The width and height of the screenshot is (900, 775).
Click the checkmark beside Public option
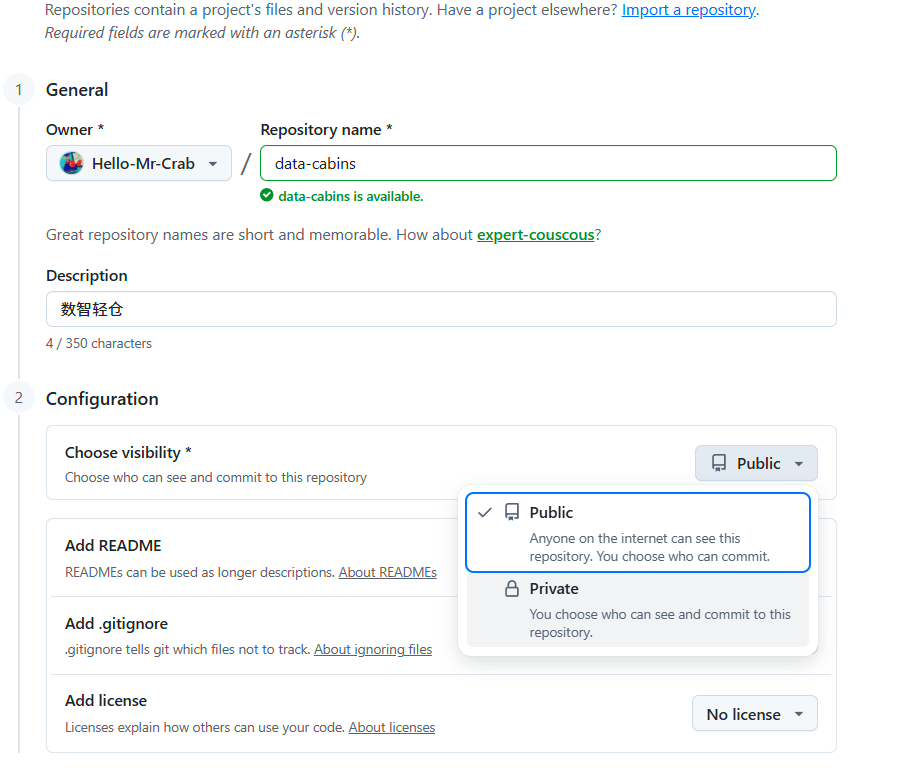click(x=485, y=512)
